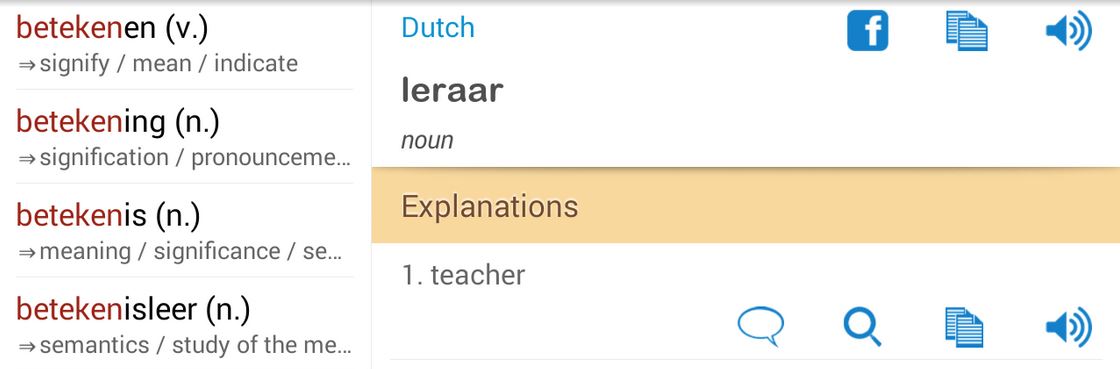The height and width of the screenshot is (369, 1120).
Task: Tap the headword leraar
Action: pyautogui.click(x=452, y=91)
